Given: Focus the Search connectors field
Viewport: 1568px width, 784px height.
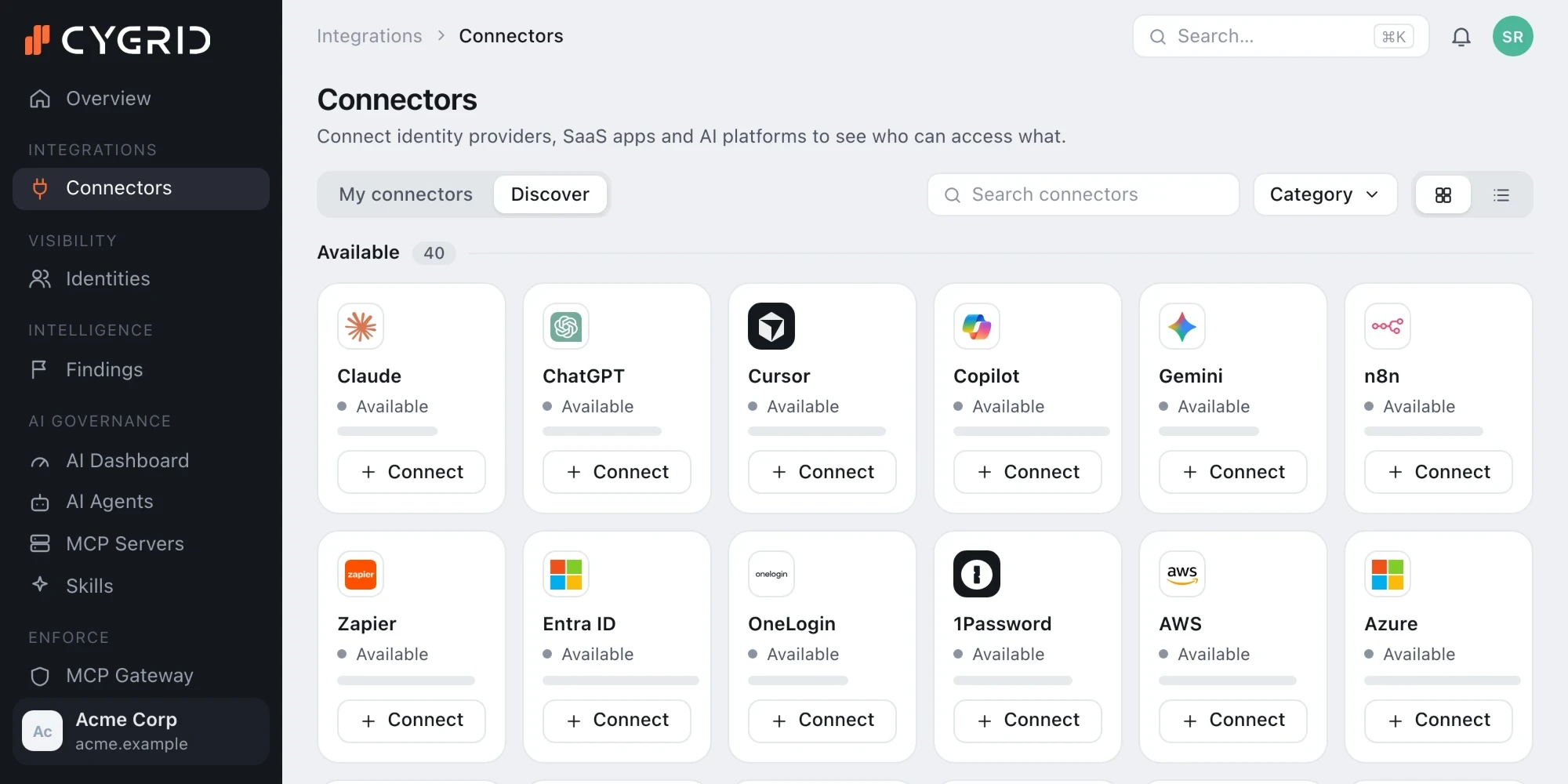Looking at the screenshot, I should (1083, 194).
